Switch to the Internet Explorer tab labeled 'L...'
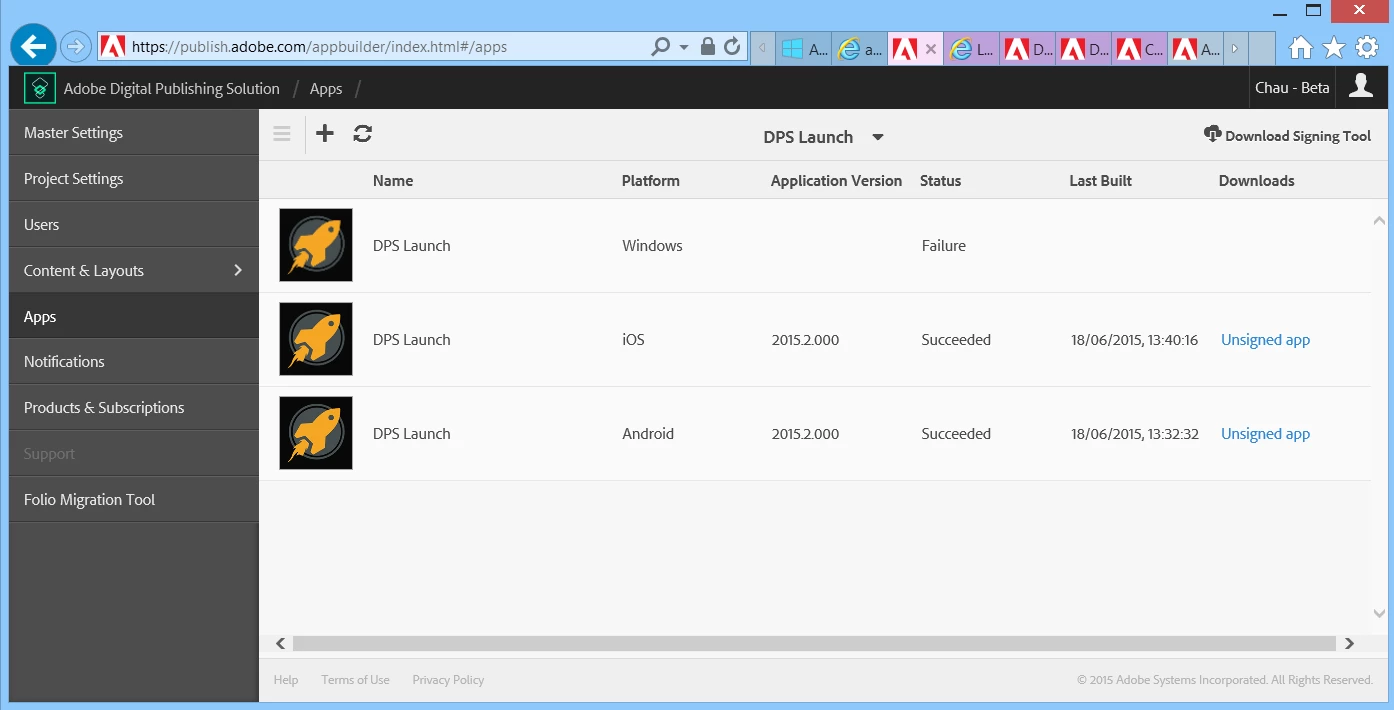The image size is (1394, 710). (x=971, y=48)
